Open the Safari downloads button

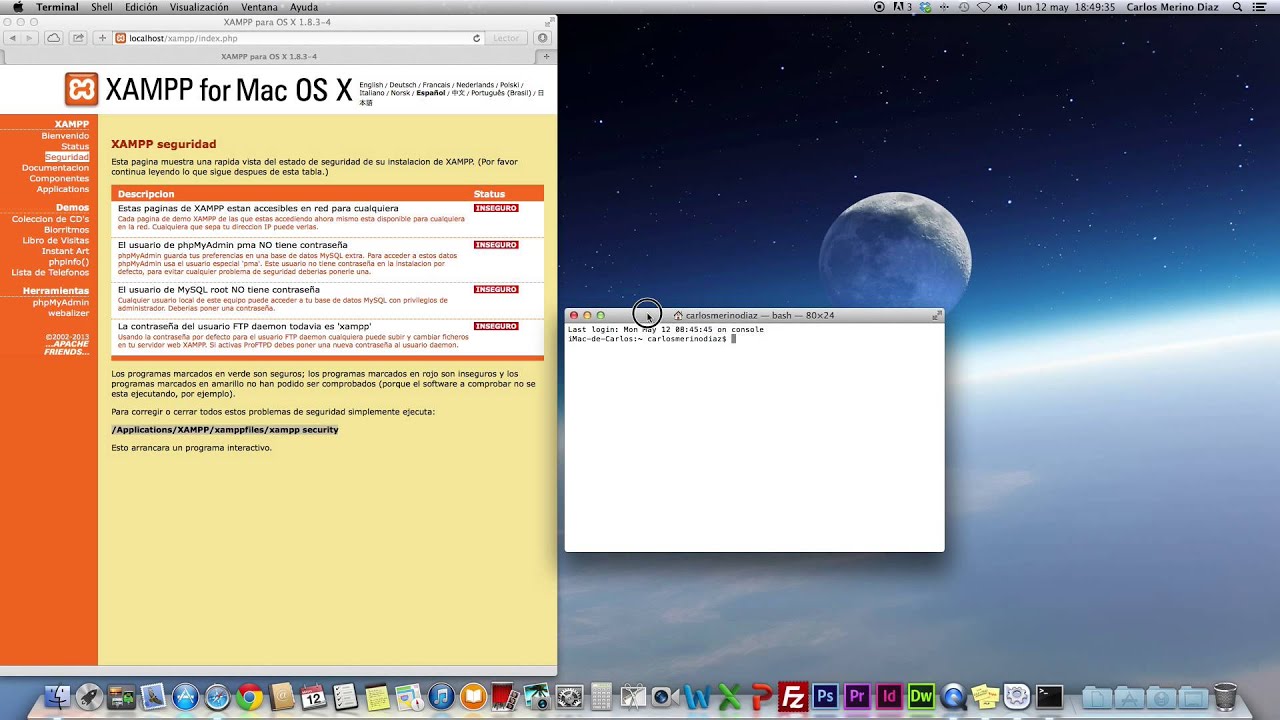click(543, 38)
